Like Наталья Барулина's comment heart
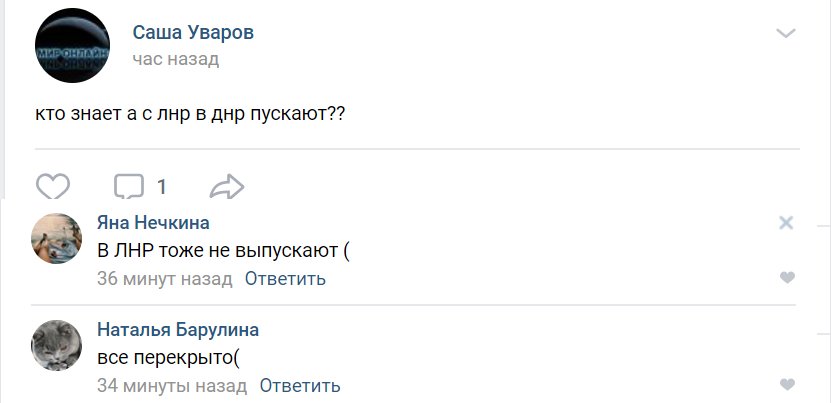Viewport: 831px width, 403px height. pos(788,384)
